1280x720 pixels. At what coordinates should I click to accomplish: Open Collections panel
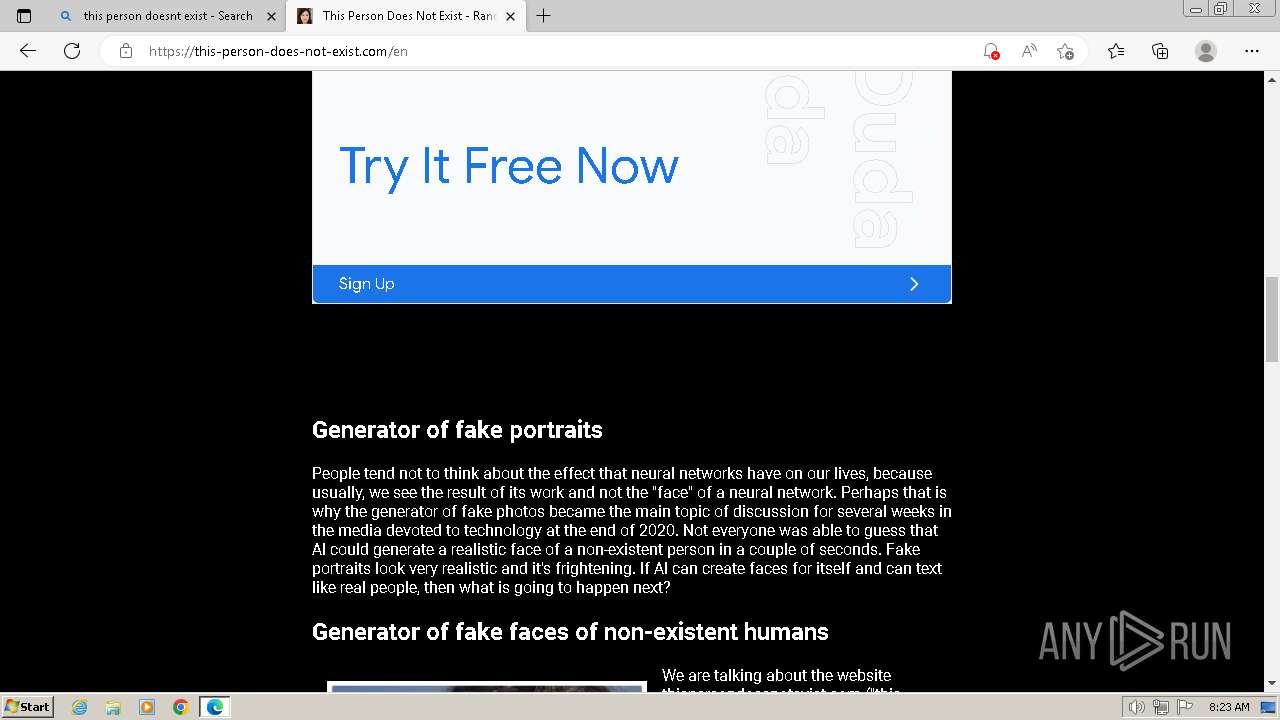click(1160, 51)
